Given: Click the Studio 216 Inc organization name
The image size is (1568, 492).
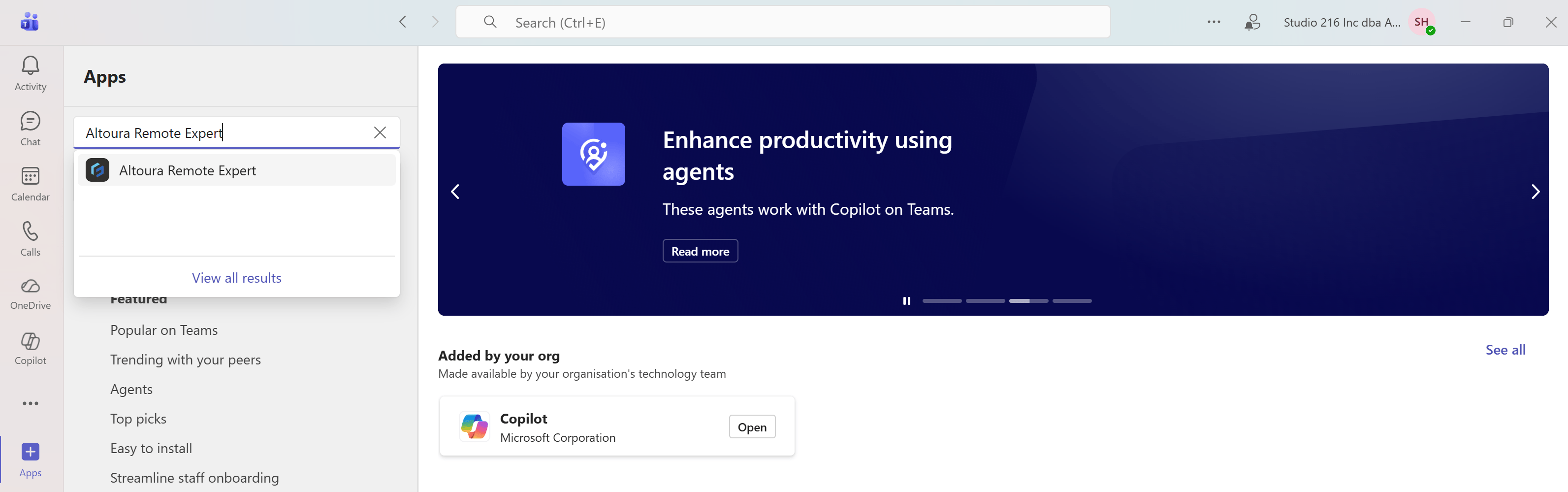Looking at the screenshot, I should coord(1342,23).
